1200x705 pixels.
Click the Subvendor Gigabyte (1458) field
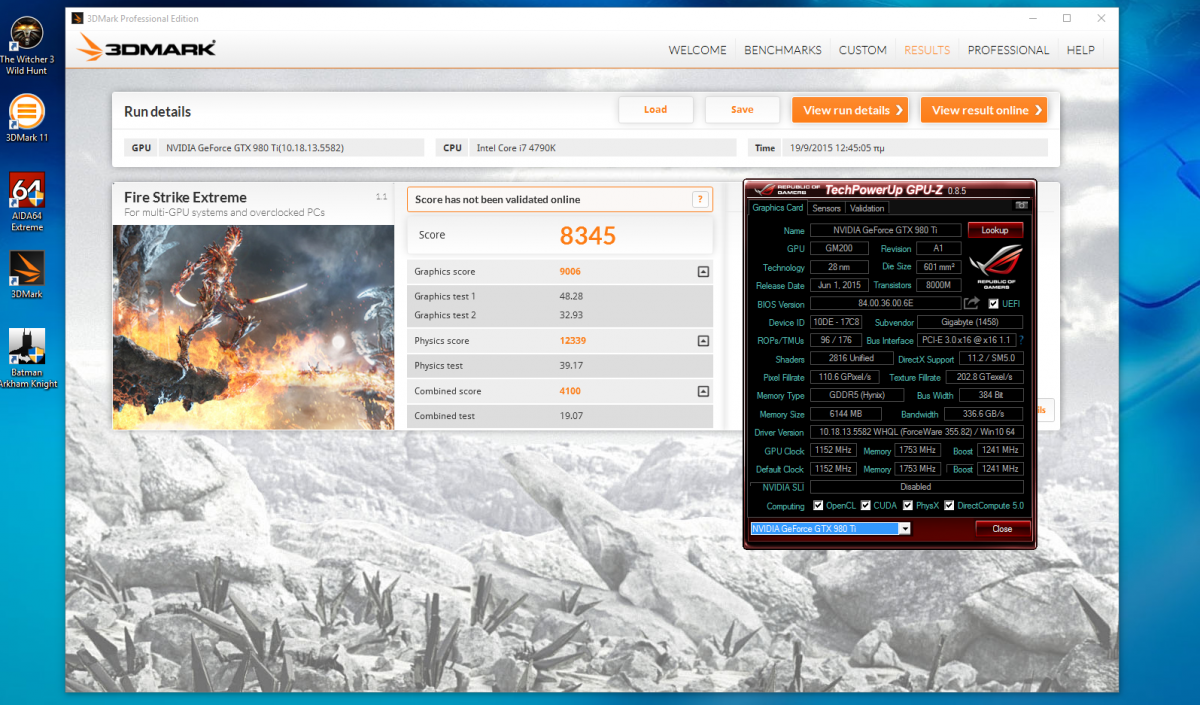pyautogui.click(x=969, y=322)
